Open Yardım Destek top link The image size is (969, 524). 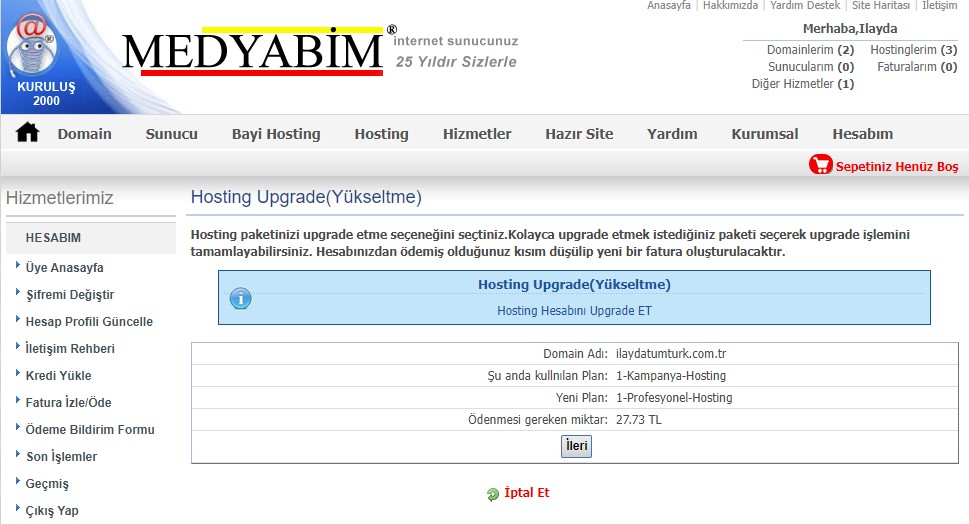pos(805,6)
